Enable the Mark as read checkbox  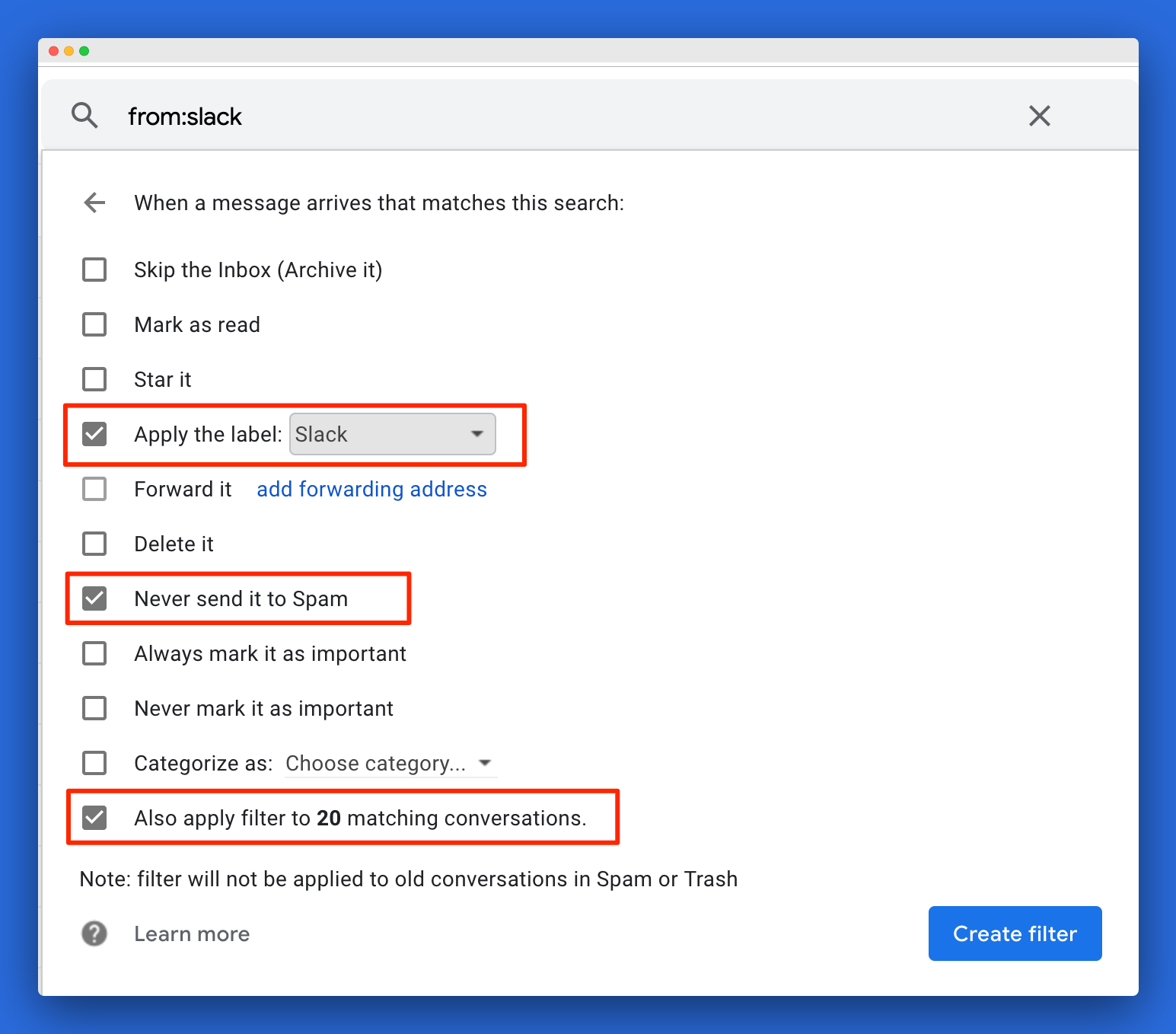(x=94, y=324)
